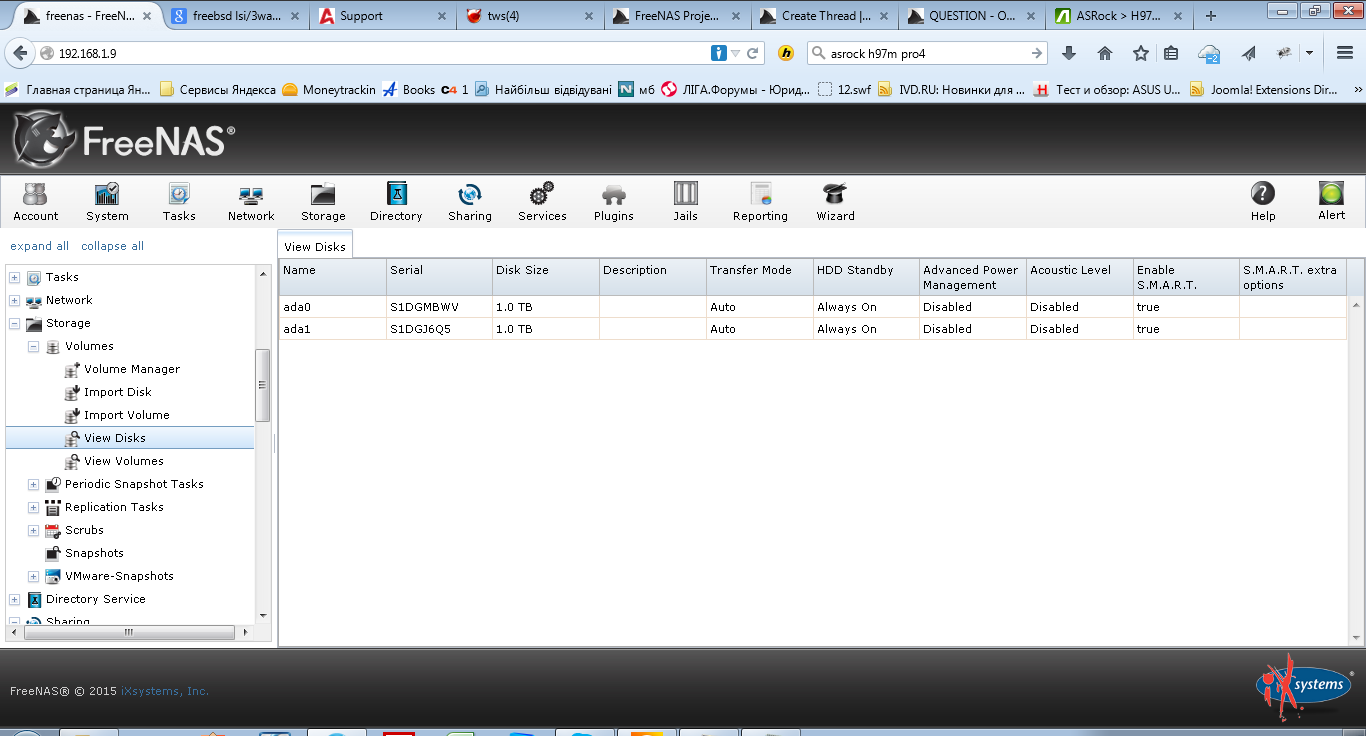The image size is (1366, 736).
Task: Open Snapshots in the tree
Action: point(94,553)
